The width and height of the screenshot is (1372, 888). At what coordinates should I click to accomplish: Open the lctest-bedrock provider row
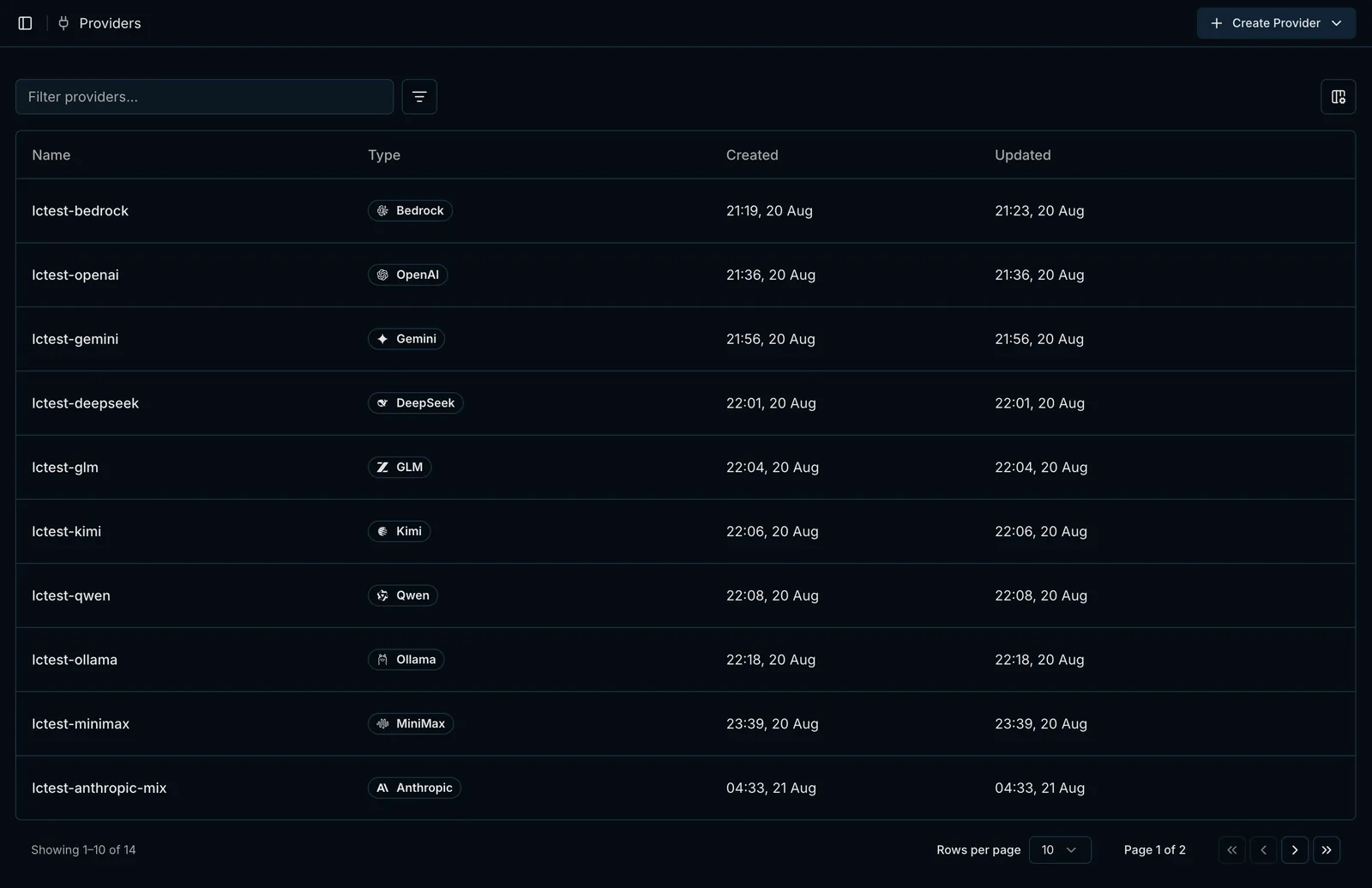click(685, 211)
